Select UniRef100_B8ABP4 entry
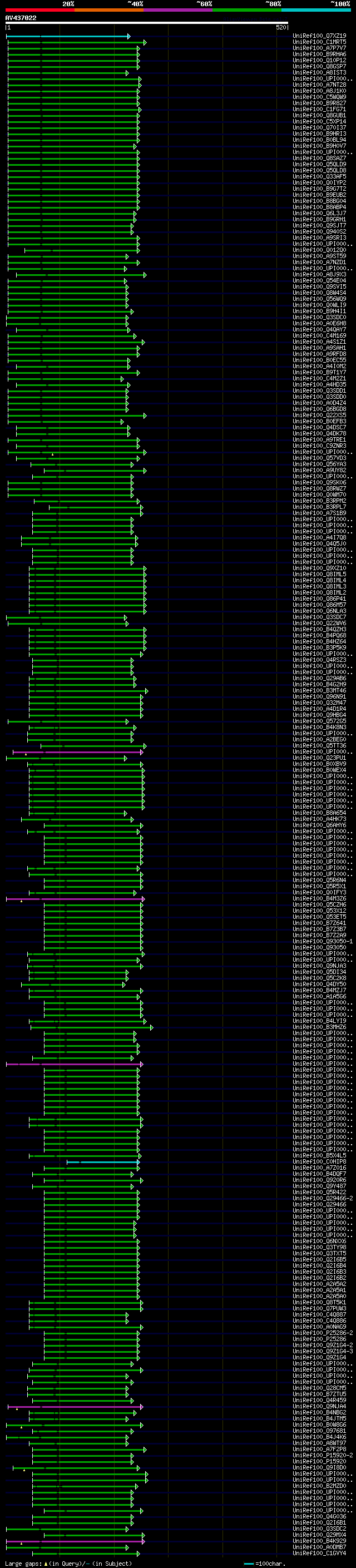356x1568 pixels. tap(319, 207)
